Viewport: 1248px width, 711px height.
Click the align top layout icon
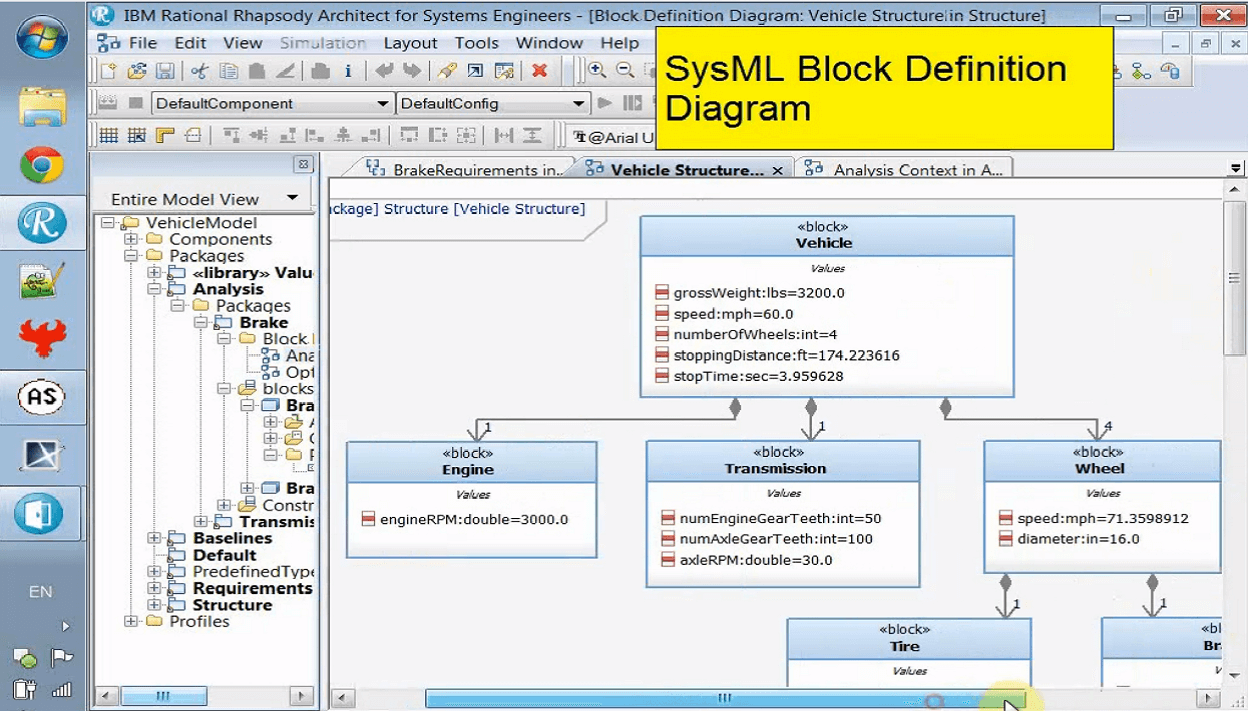coord(231,135)
